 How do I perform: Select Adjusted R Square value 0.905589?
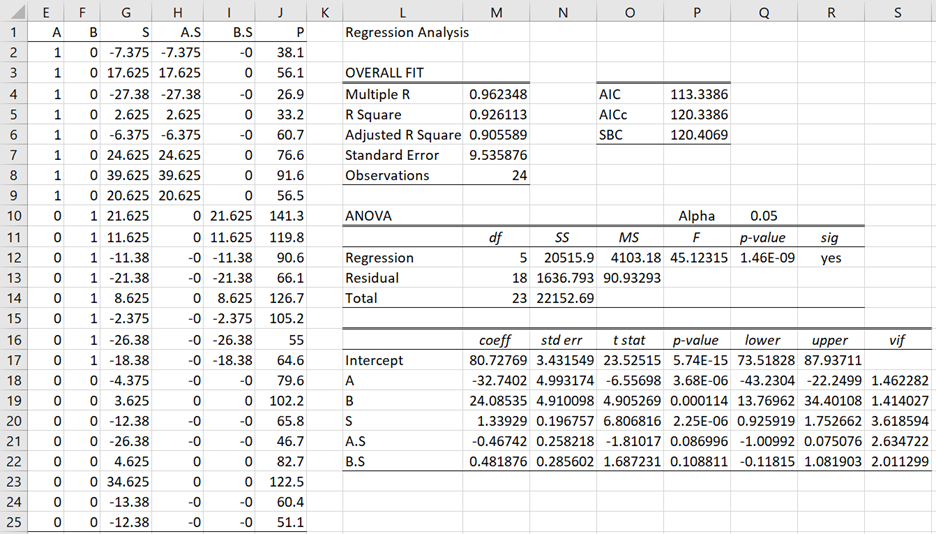point(498,135)
